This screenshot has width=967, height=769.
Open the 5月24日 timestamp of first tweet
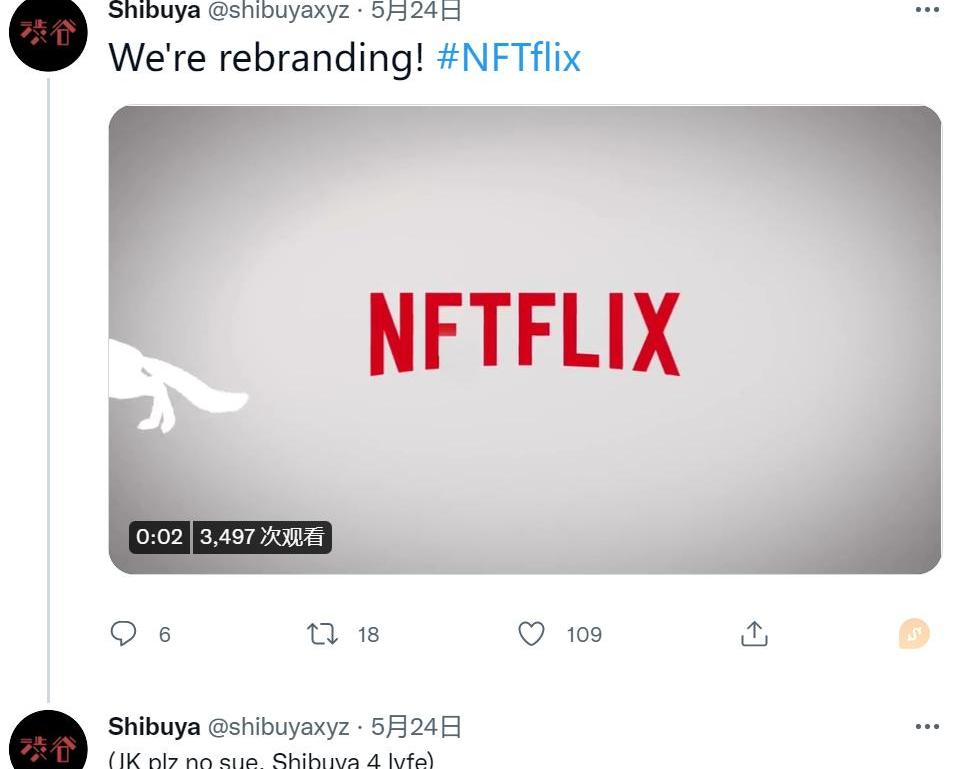point(416,10)
